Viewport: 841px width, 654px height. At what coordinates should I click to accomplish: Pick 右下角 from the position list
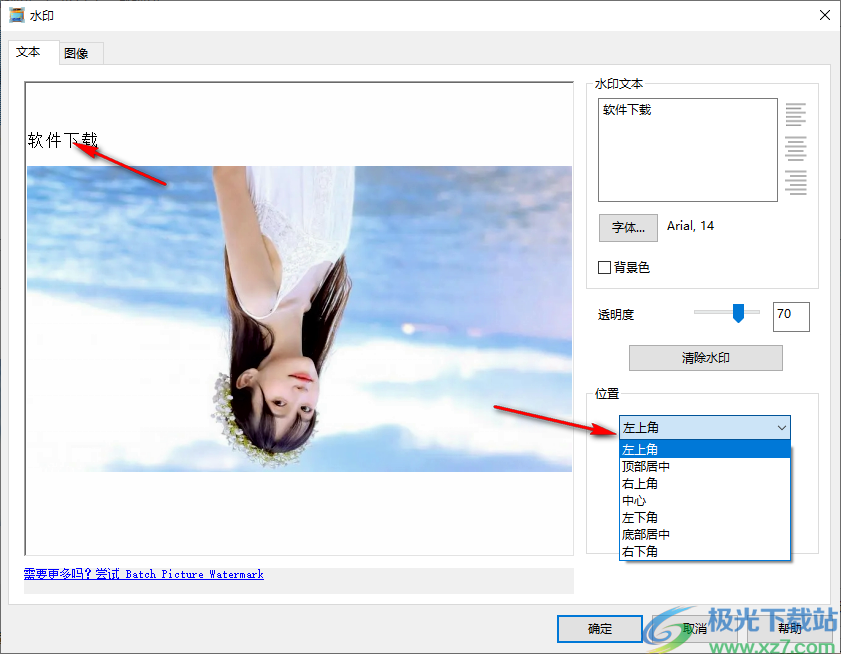(x=704, y=552)
